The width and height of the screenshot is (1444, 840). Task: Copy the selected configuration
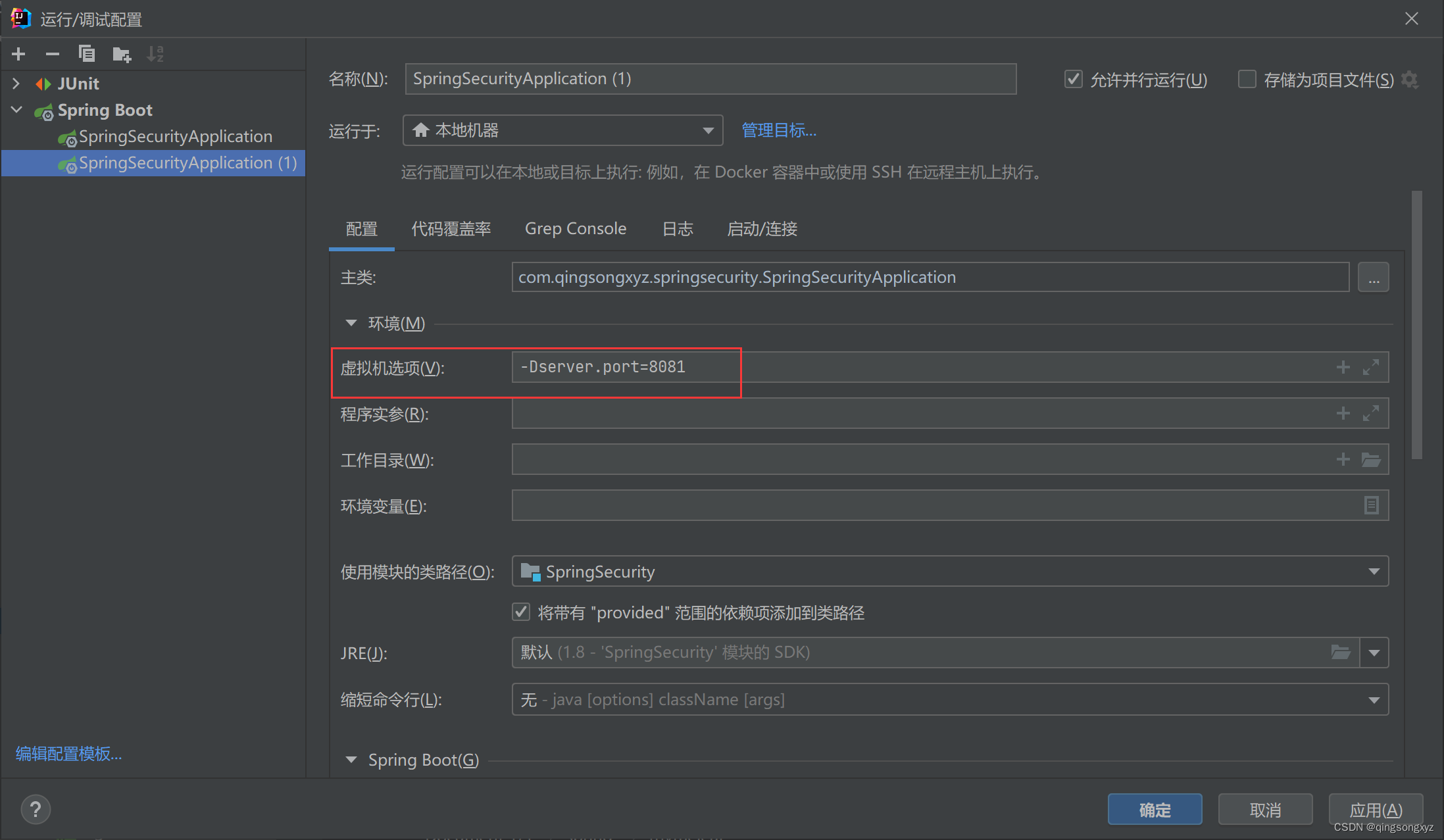[87, 54]
